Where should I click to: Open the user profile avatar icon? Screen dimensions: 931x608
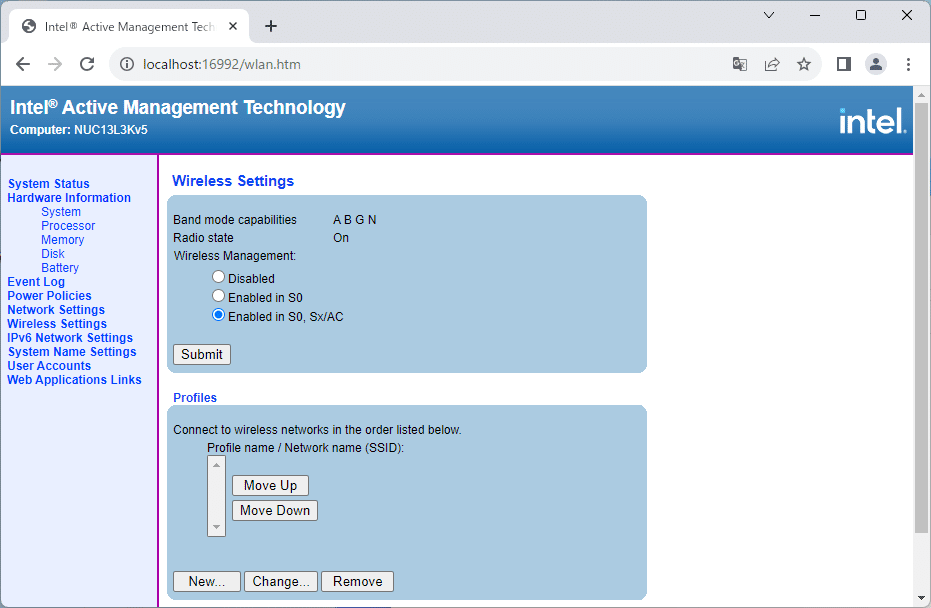876,64
